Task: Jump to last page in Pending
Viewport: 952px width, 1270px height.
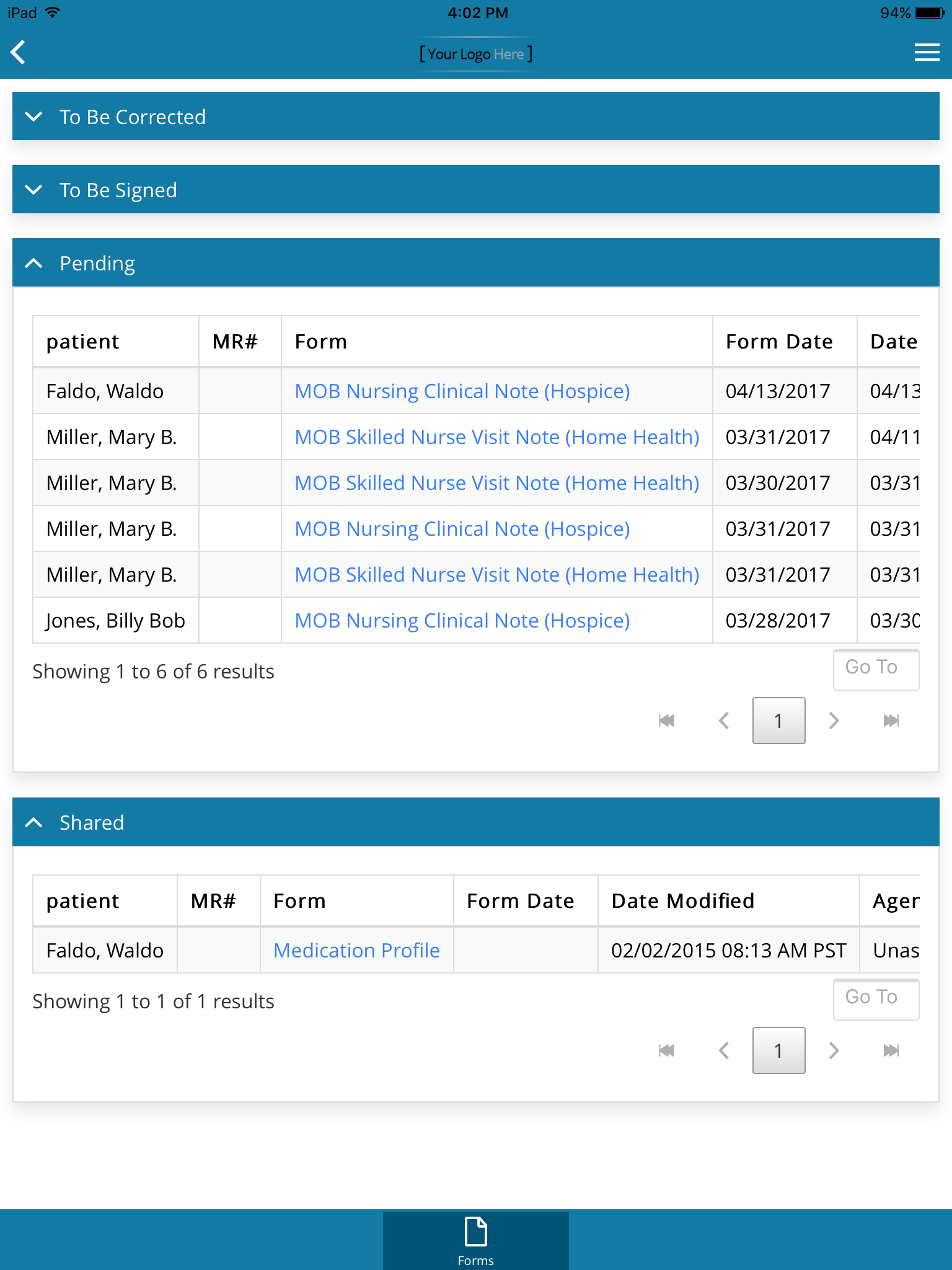Action: pyautogui.click(x=891, y=721)
